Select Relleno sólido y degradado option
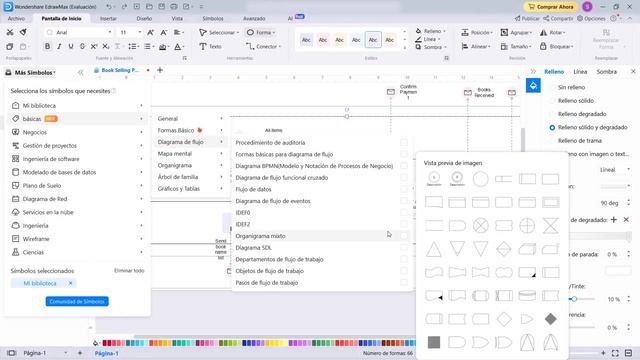Viewport: 640px width, 360px height. point(552,127)
